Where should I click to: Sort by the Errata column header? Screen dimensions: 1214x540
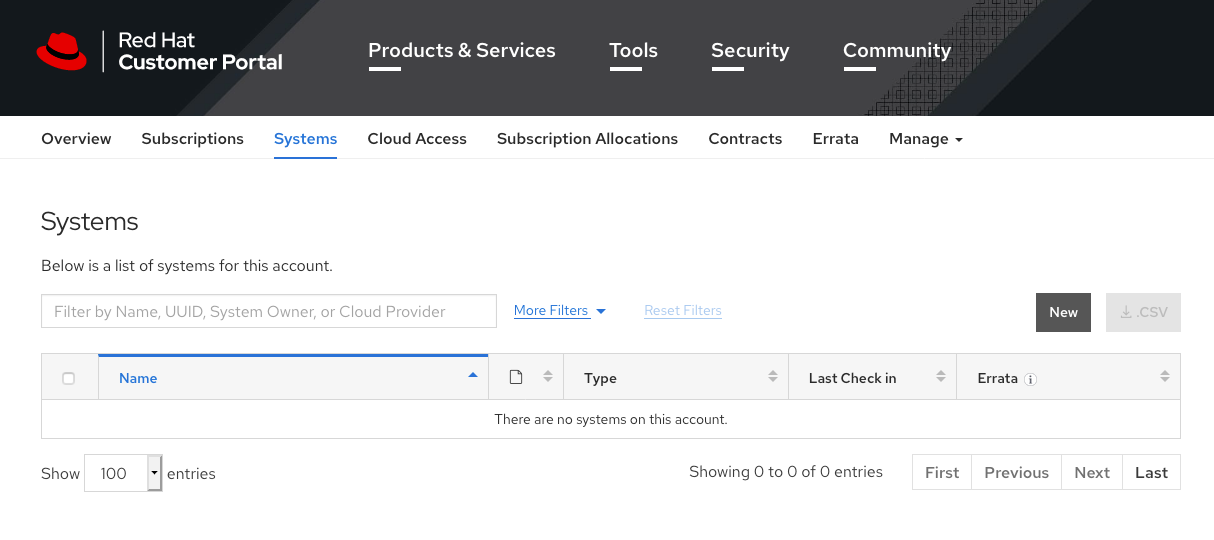(1068, 377)
